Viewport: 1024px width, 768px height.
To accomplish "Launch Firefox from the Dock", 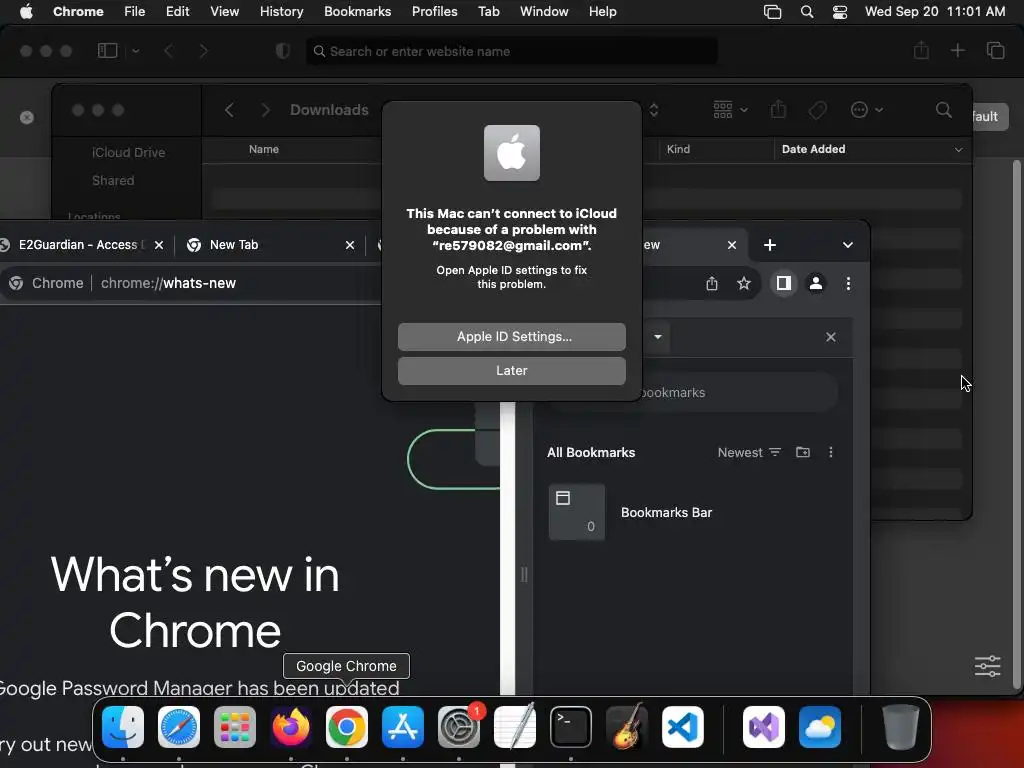I will 291,727.
